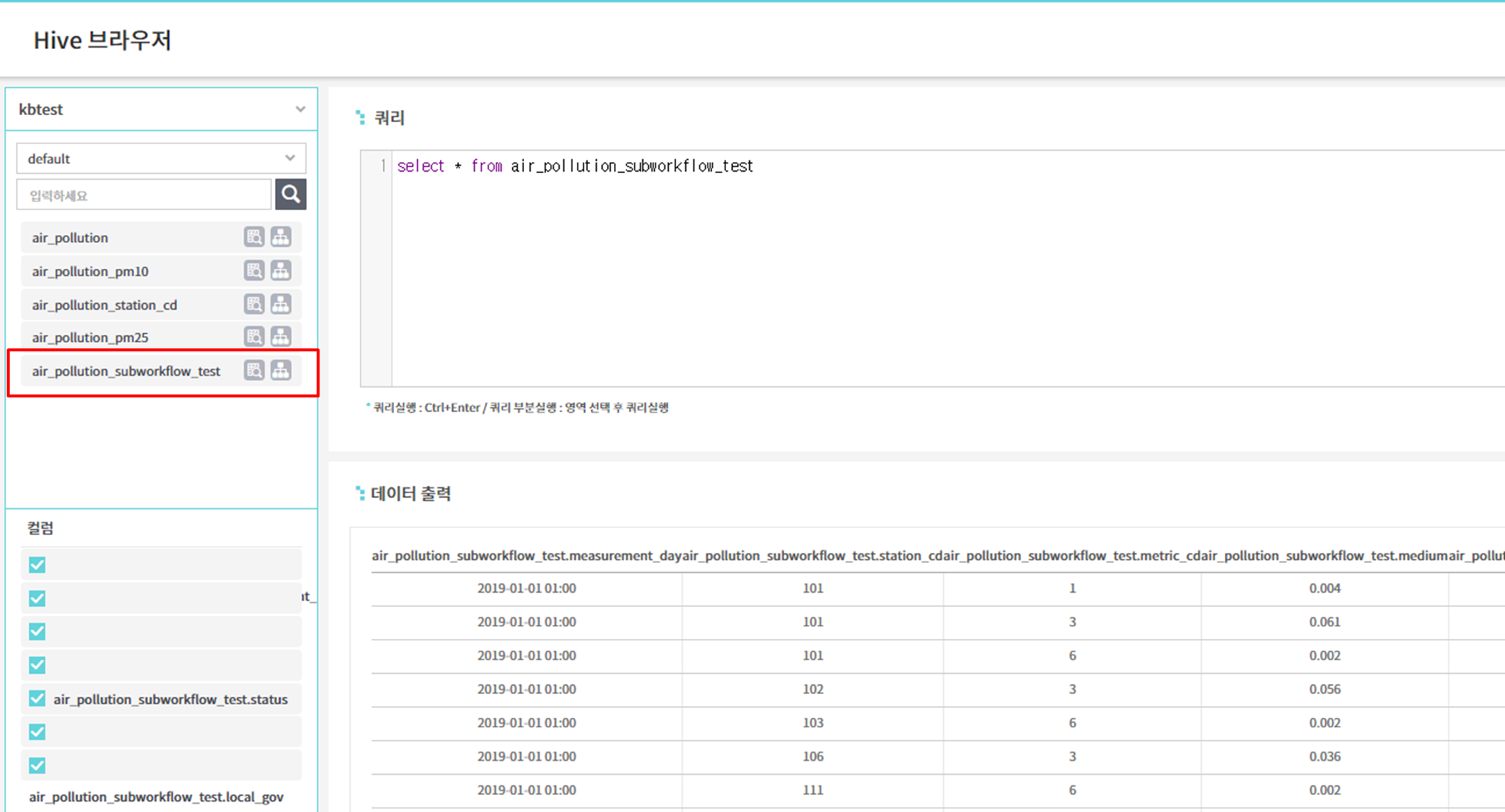Click the 쿼리 section heading
The image size is (1505, 812).
point(389,117)
